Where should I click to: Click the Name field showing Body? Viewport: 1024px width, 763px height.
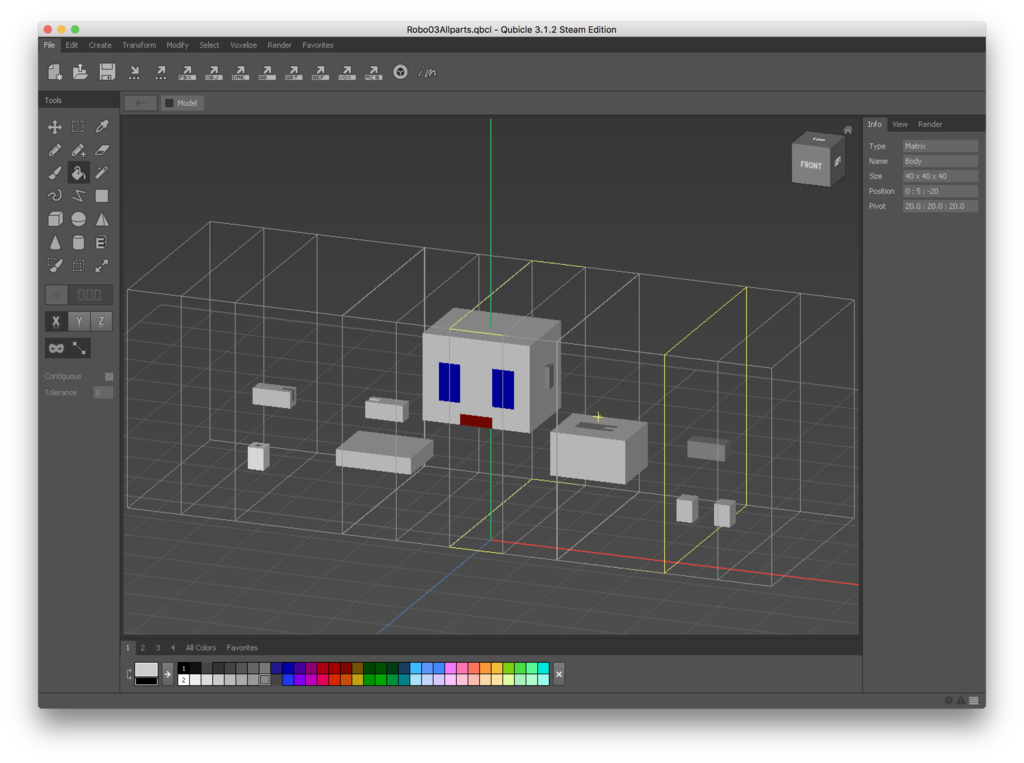point(940,161)
